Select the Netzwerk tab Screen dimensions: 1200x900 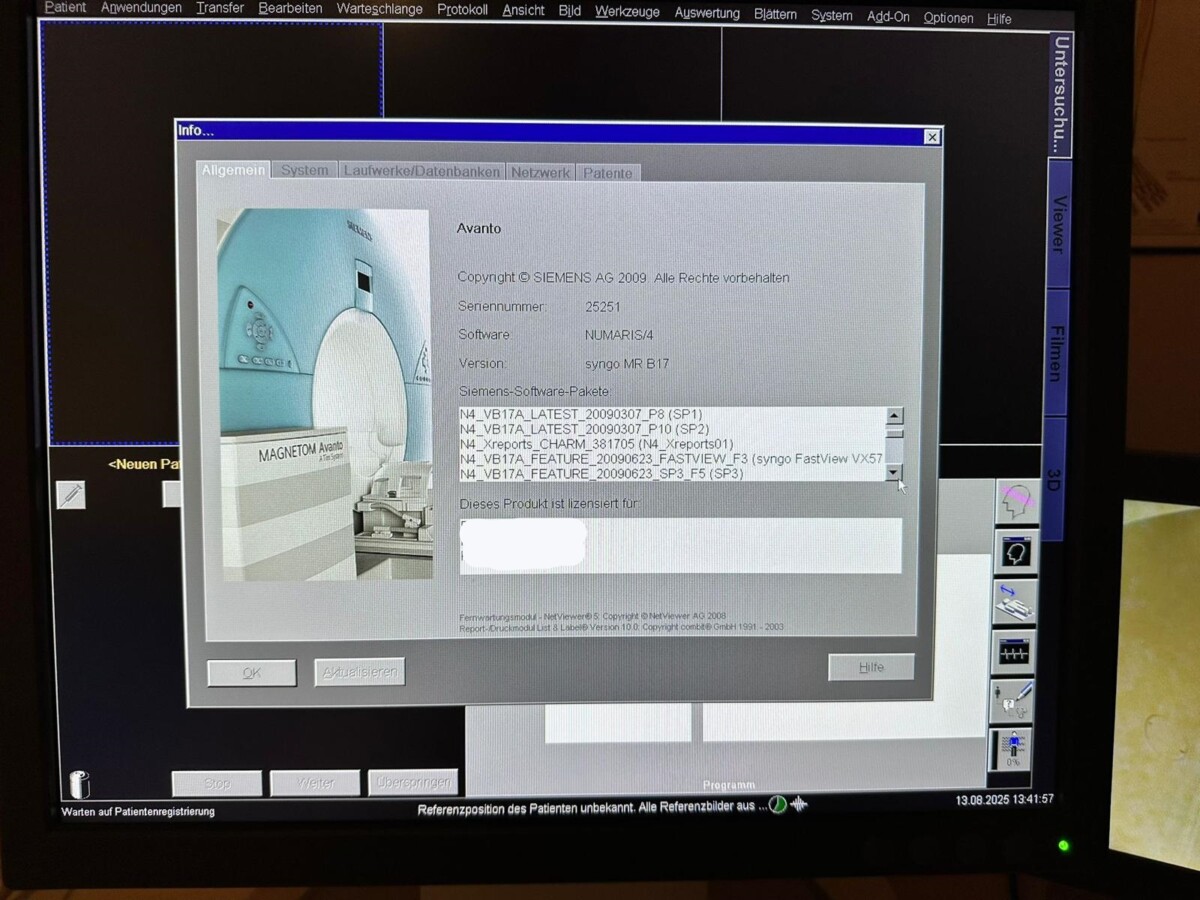pos(540,173)
